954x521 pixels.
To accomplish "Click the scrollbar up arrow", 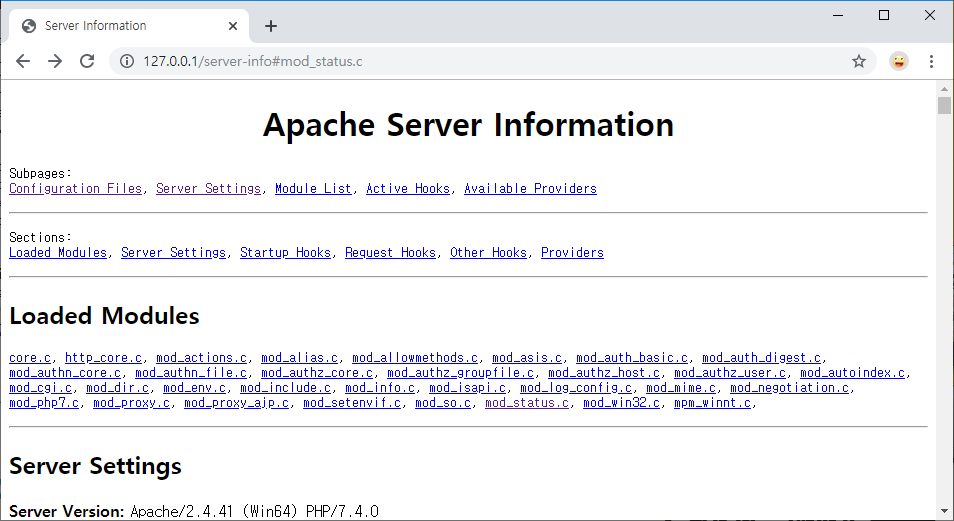I will pos(944,89).
